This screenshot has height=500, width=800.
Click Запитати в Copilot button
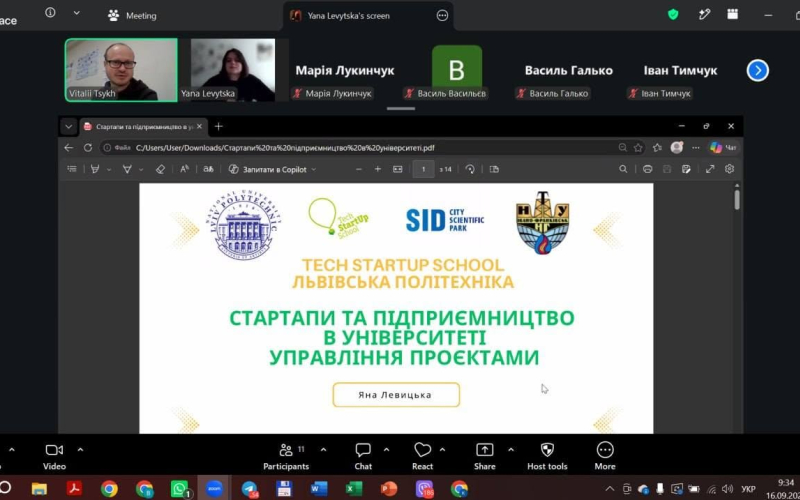[x=268, y=169]
